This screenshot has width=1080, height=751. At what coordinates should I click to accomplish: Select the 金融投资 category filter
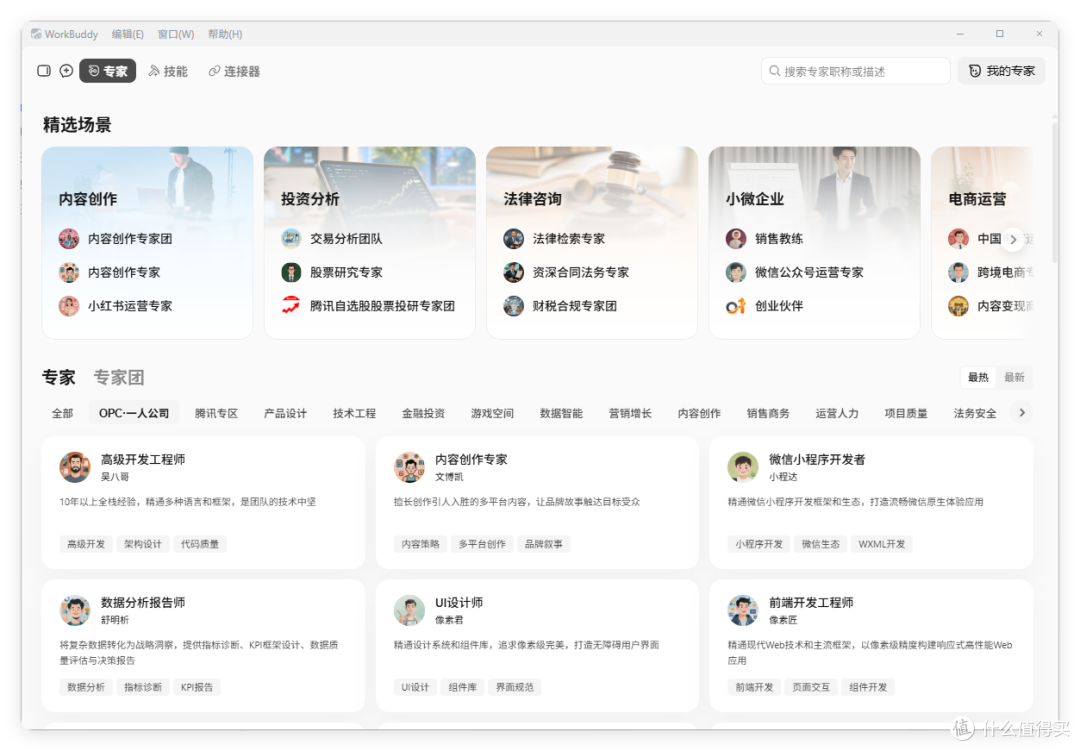[424, 413]
